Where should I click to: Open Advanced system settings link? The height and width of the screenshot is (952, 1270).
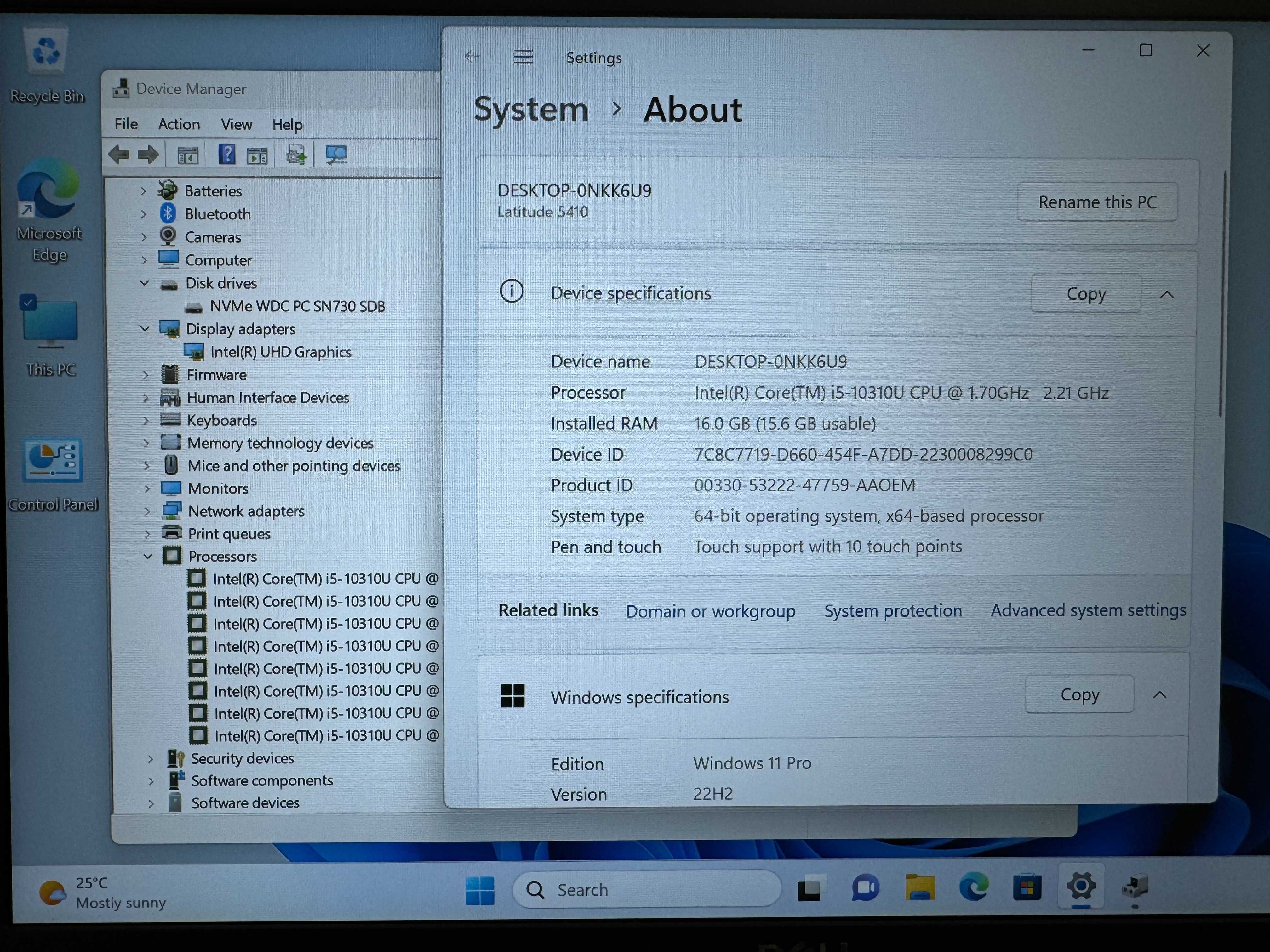click(1088, 610)
